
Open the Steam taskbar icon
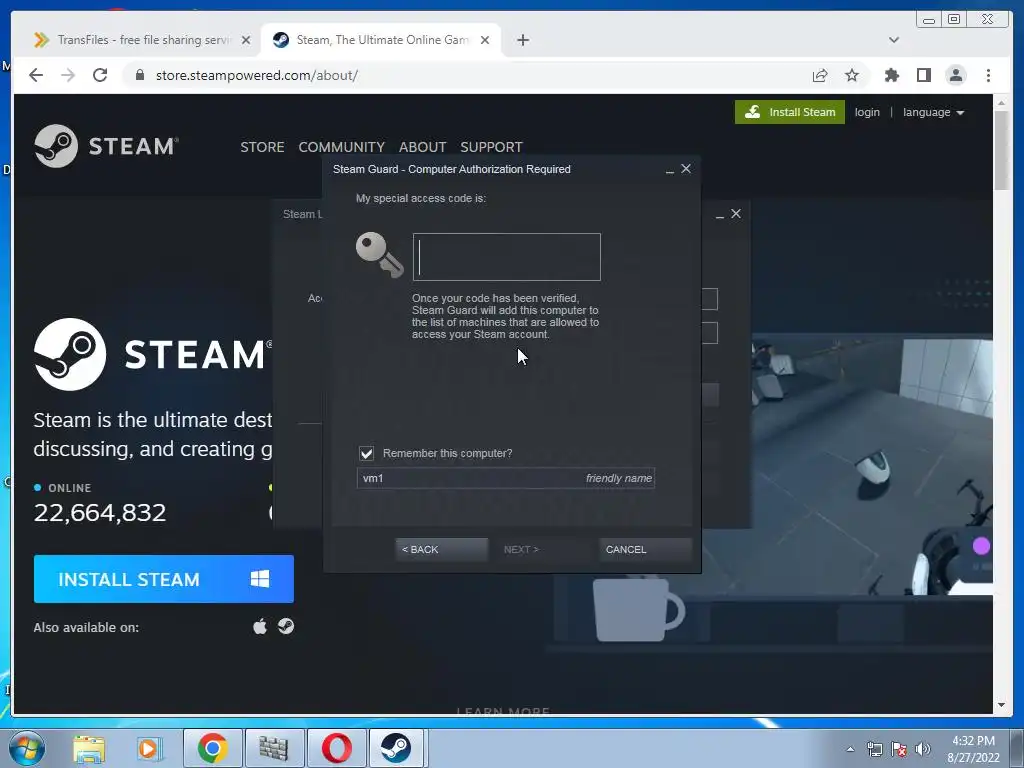(396, 748)
